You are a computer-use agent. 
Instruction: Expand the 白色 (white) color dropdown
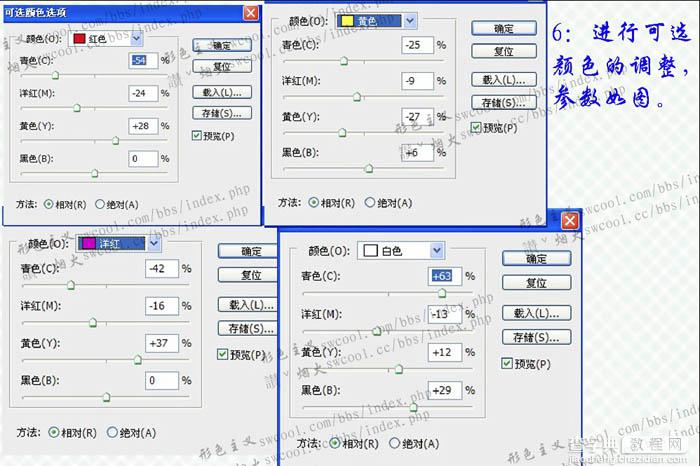tap(436, 251)
